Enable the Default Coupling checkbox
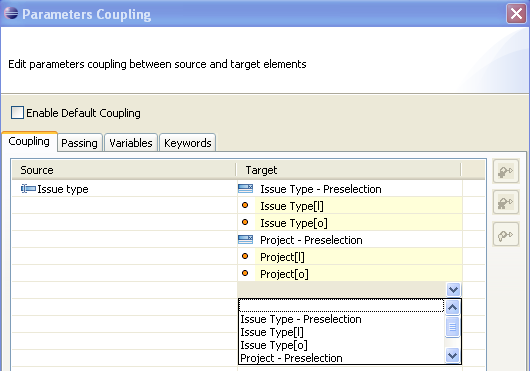The image size is (530, 371). tap(17, 113)
